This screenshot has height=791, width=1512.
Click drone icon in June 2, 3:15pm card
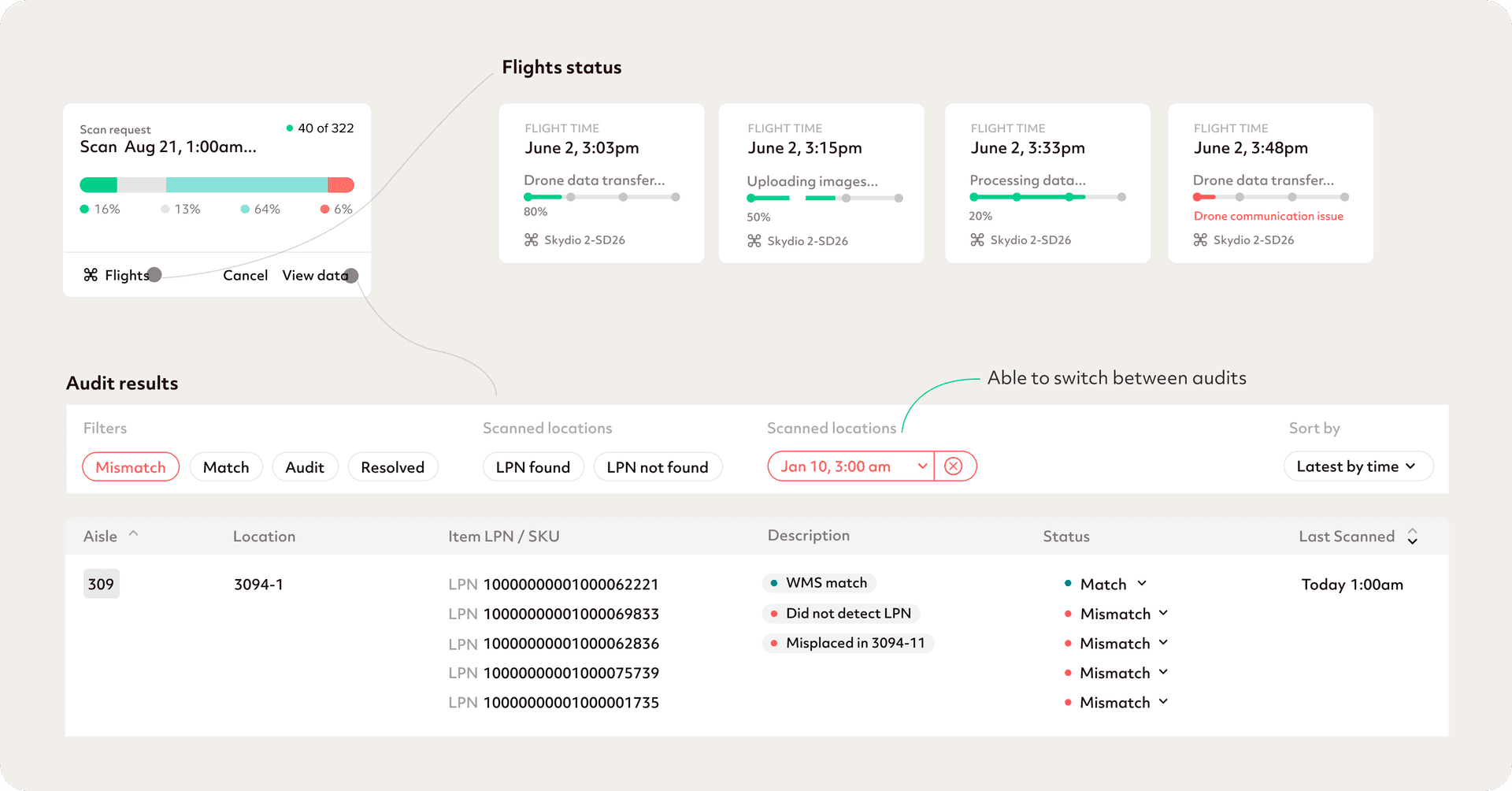[754, 241]
